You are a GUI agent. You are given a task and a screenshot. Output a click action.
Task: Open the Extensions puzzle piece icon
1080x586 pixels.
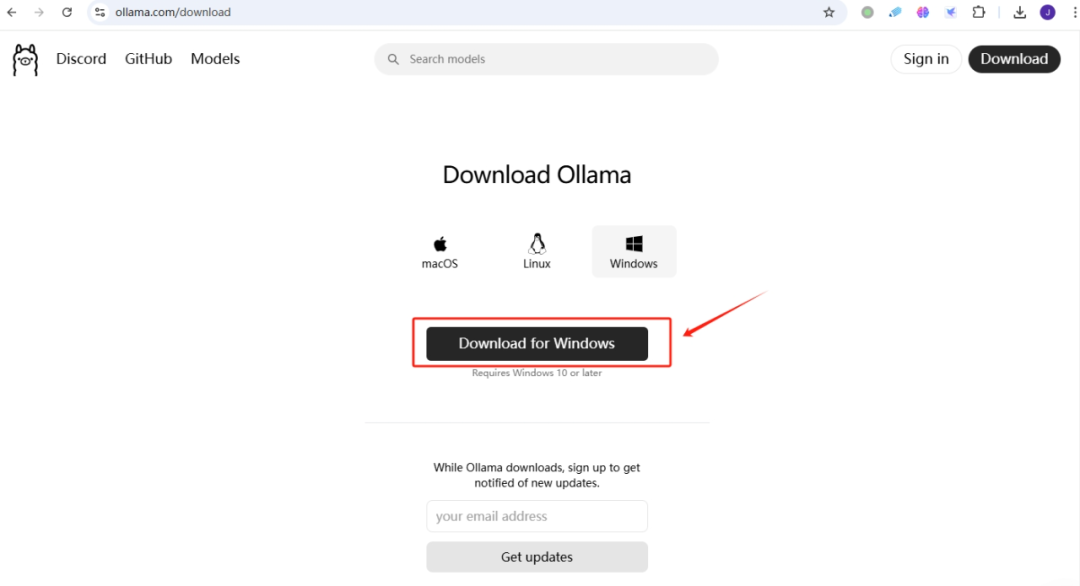click(979, 12)
